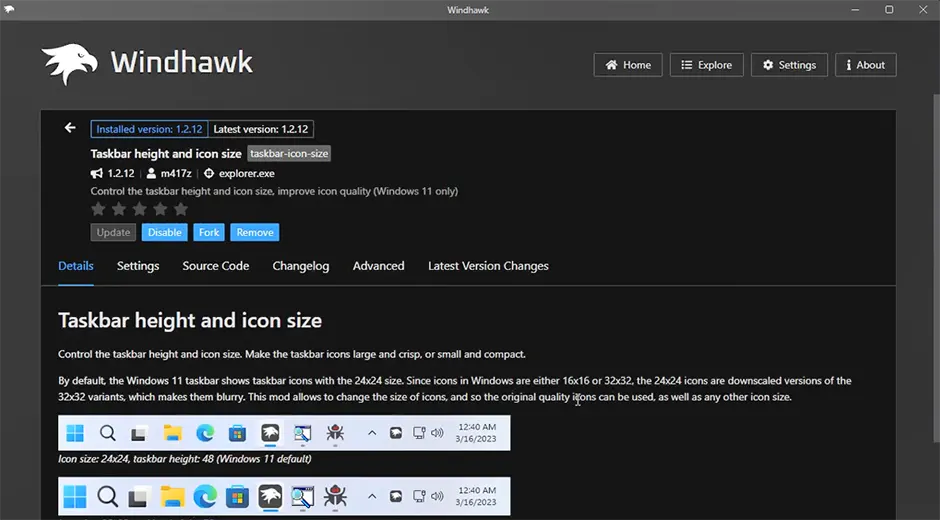Open the Advanced tab
940x520 pixels.
378,266
